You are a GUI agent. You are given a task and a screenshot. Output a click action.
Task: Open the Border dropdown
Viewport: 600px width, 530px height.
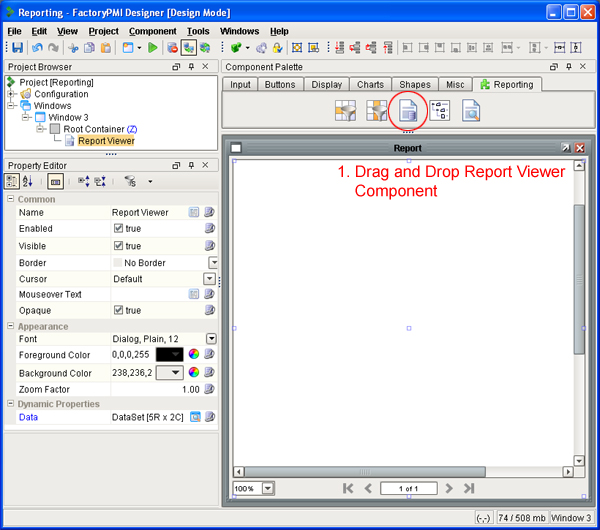point(213,263)
